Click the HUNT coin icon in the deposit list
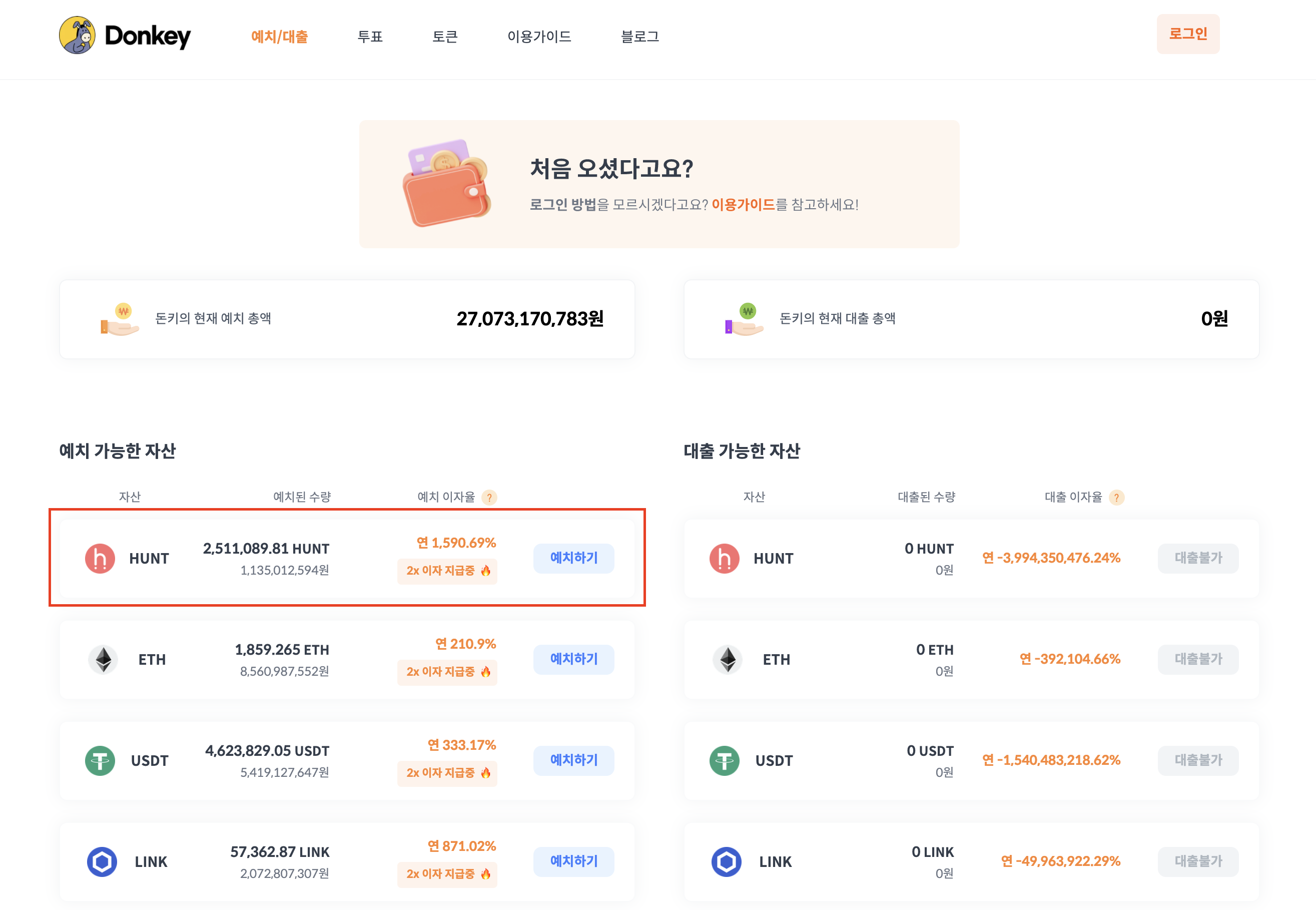The width and height of the screenshot is (1316, 910). coord(100,558)
